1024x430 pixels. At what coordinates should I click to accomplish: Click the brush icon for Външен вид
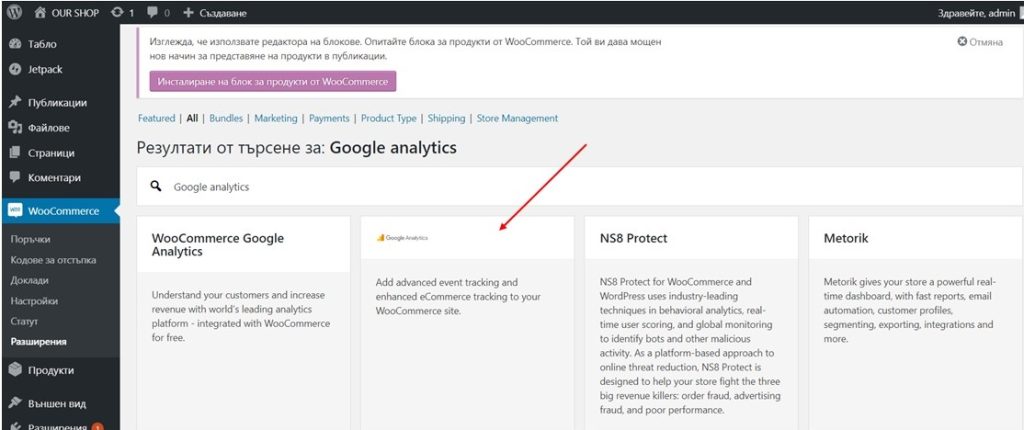click(16, 403)
